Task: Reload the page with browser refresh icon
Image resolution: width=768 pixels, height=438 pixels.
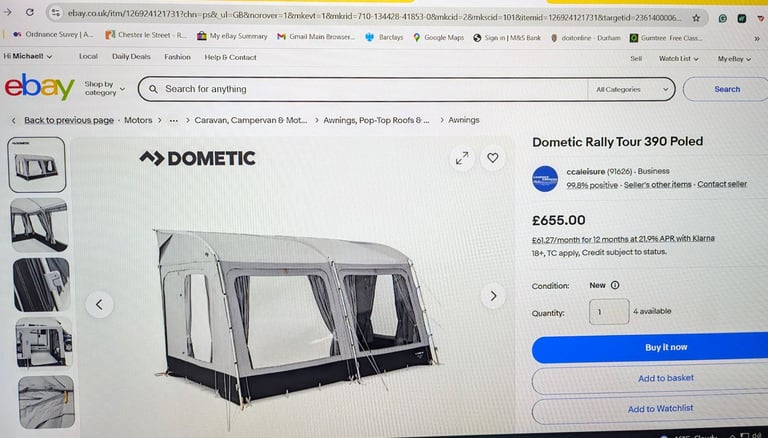Action: 30,12
